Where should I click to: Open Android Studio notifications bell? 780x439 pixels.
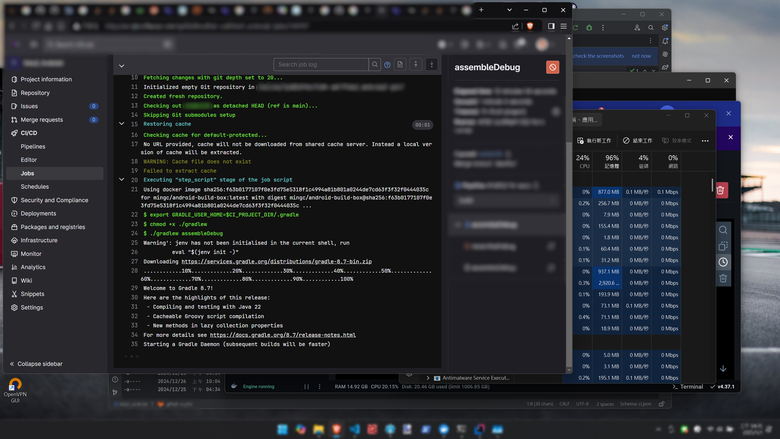[x=665, y=41]
